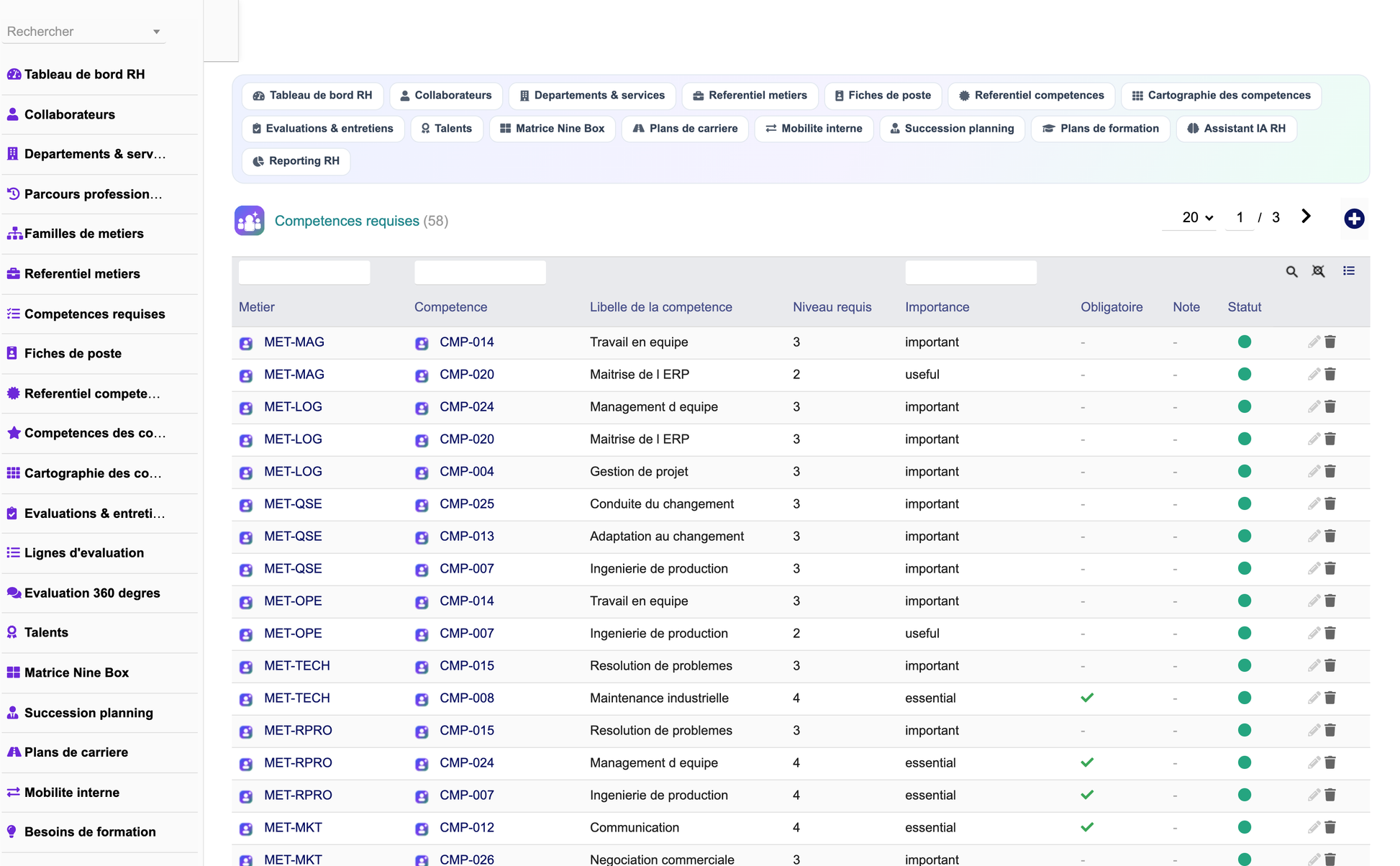Click the current page number field

1240,217
